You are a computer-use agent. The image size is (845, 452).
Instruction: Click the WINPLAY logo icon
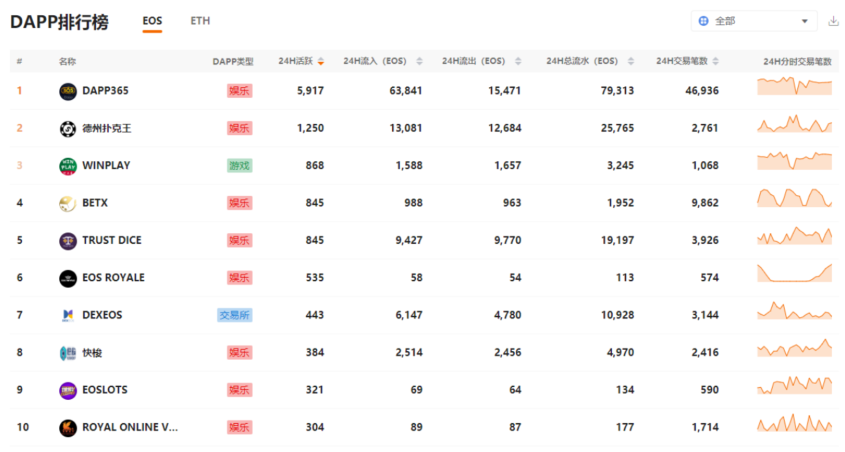[68, 166]
